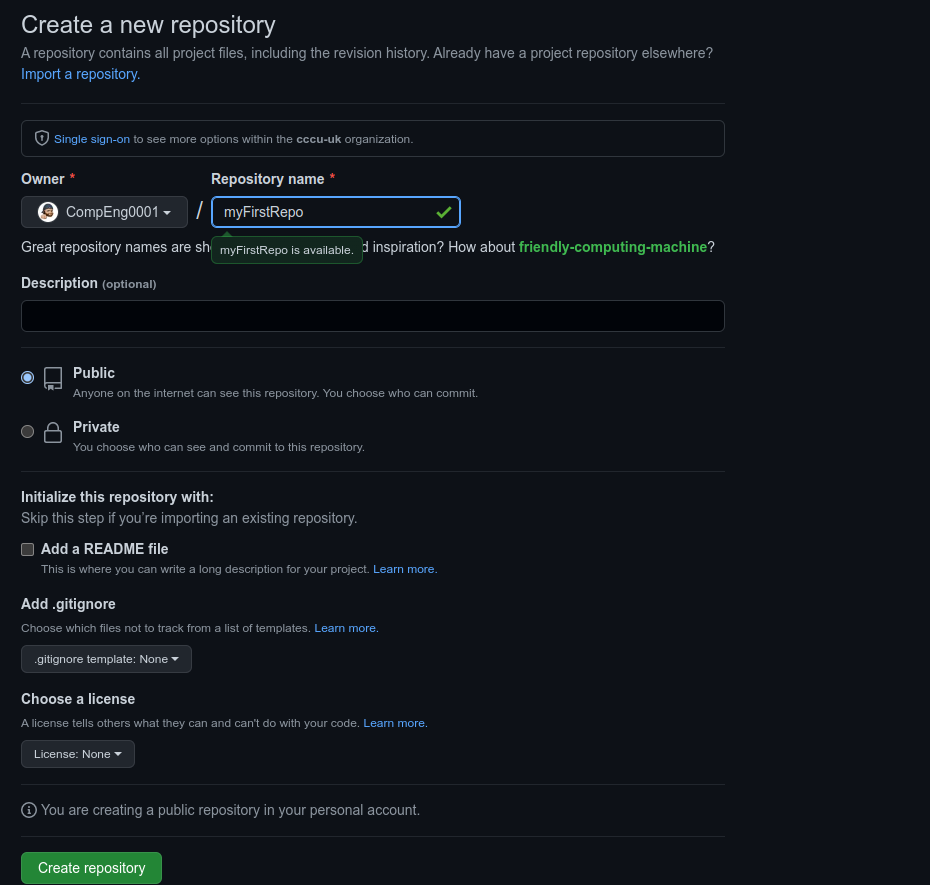The image size is (930, 885).
Task: Open the .gitignore template dropdown
Action: pos(106,658)
